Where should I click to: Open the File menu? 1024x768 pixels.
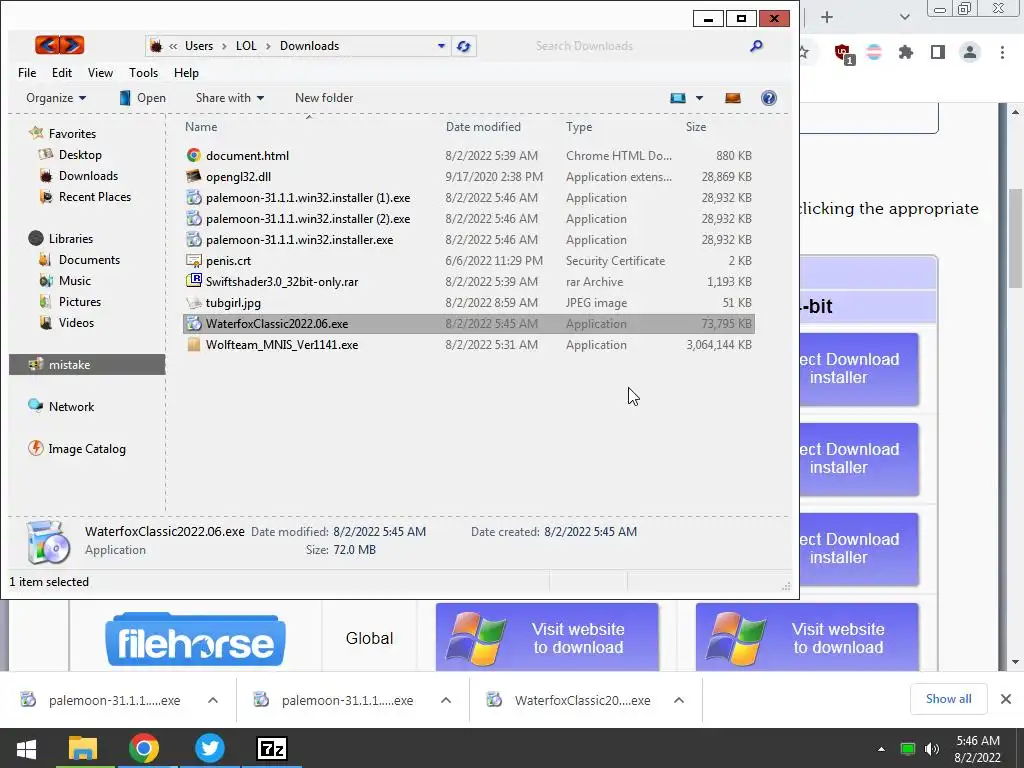[x=27, y=72]
